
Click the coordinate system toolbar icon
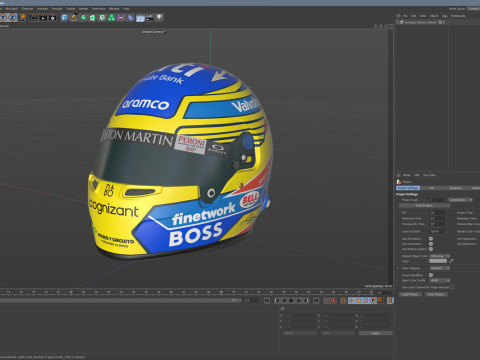pos(23,17)
